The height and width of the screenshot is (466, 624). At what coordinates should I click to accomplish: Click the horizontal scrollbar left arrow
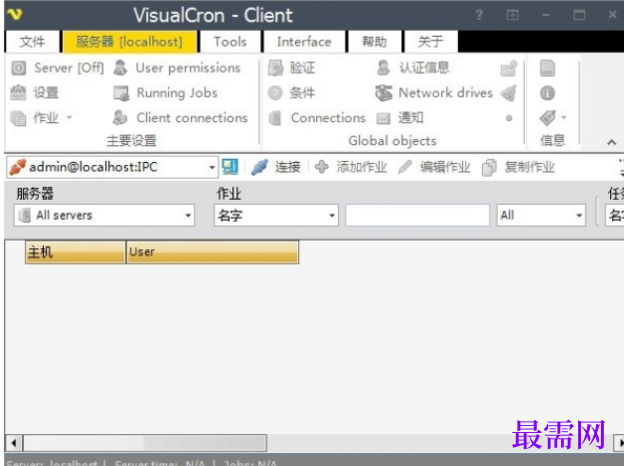pyautogui.click(x=14, y=443)
